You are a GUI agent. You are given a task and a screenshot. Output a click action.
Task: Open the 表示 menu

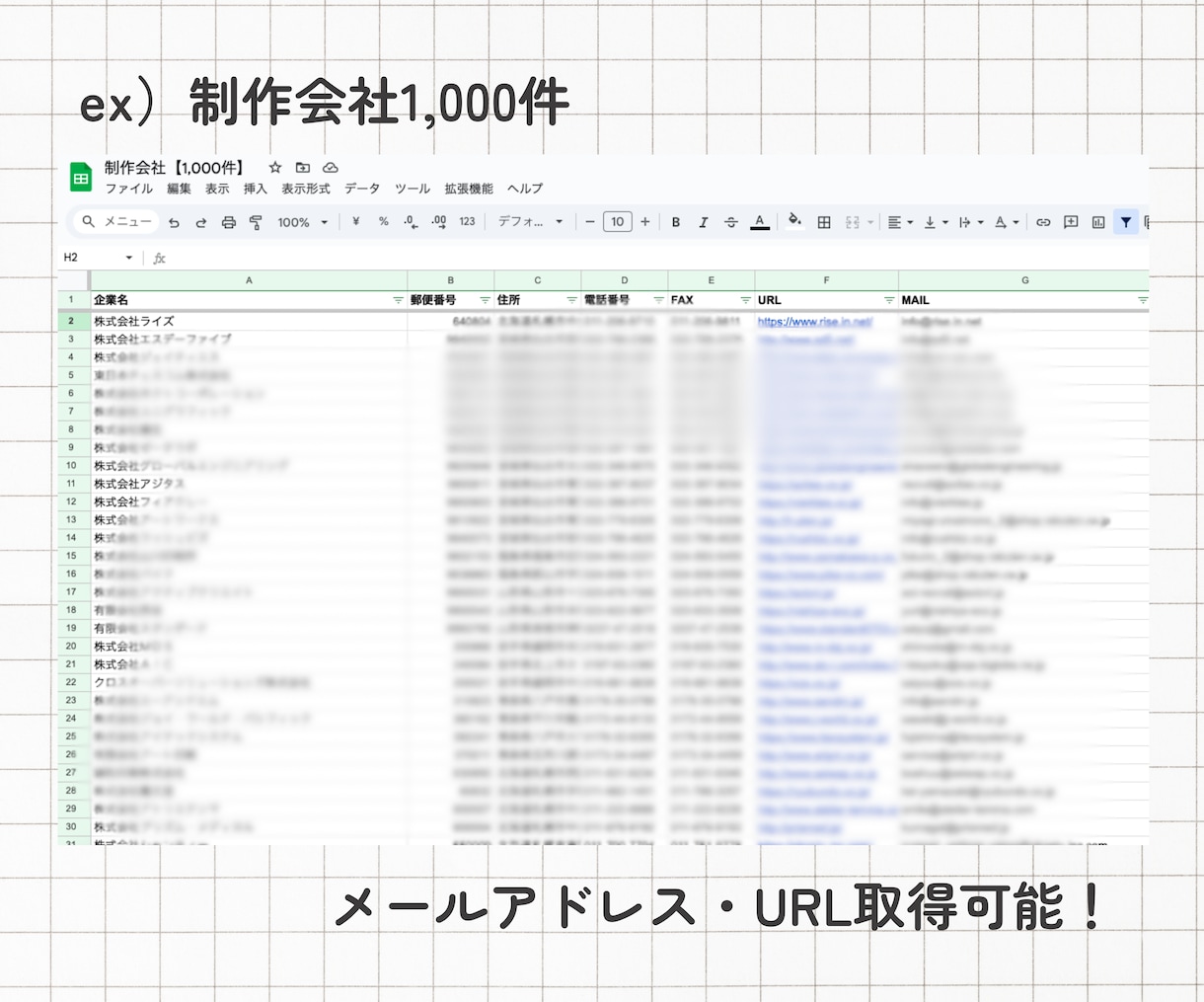(217, 189)
